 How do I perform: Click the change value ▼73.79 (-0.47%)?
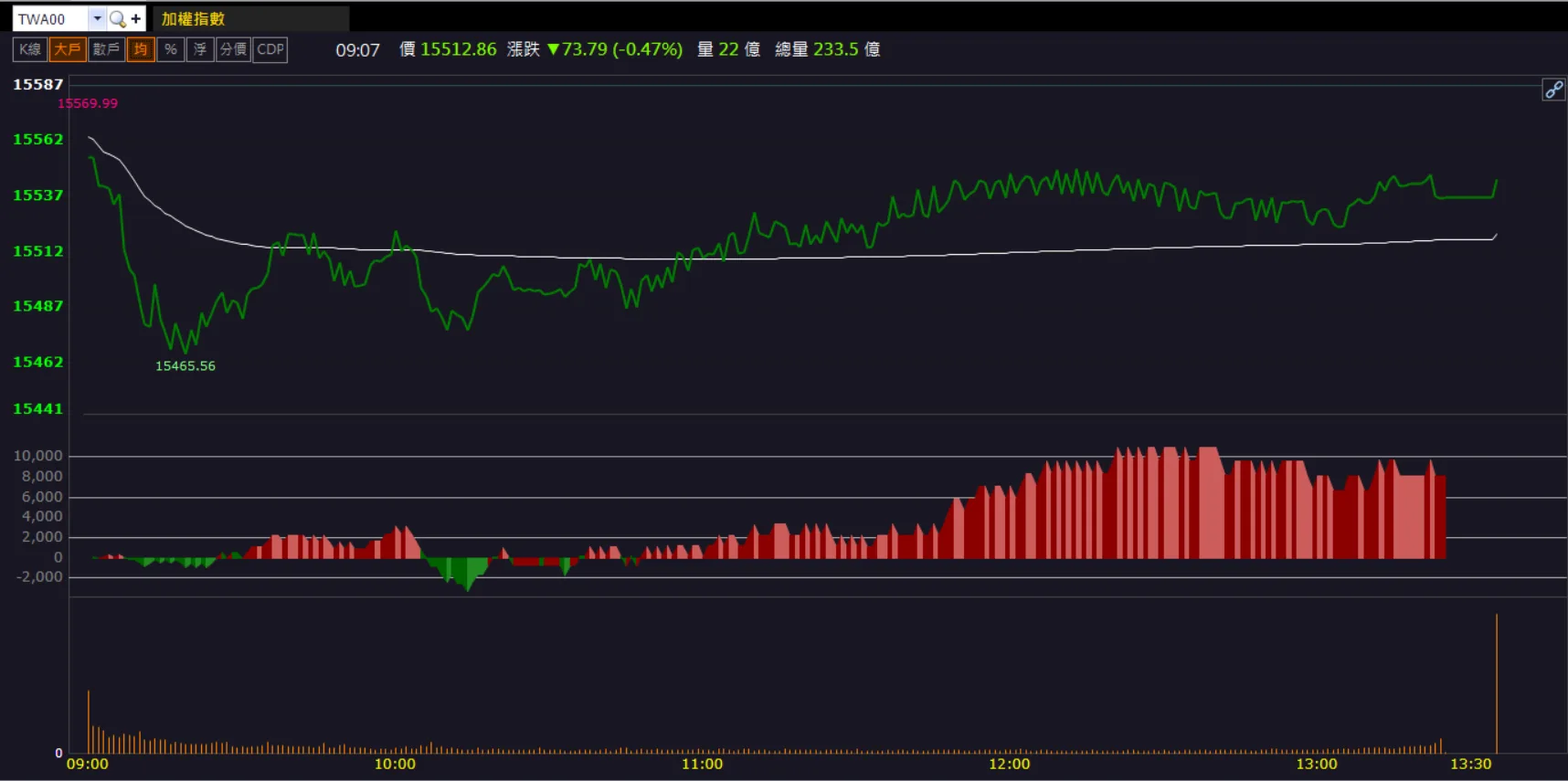[615, 49]
